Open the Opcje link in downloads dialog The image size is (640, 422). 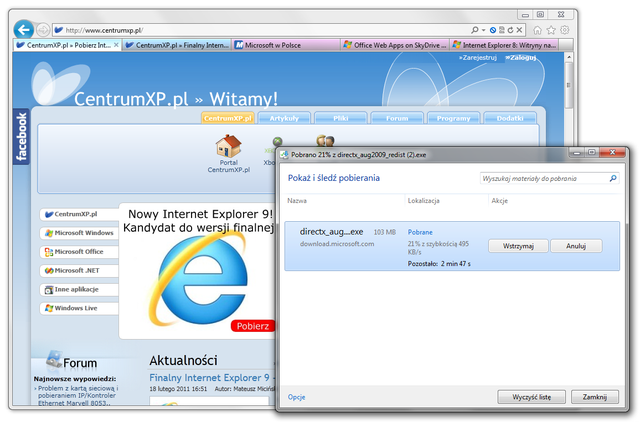tap(296, 397)
